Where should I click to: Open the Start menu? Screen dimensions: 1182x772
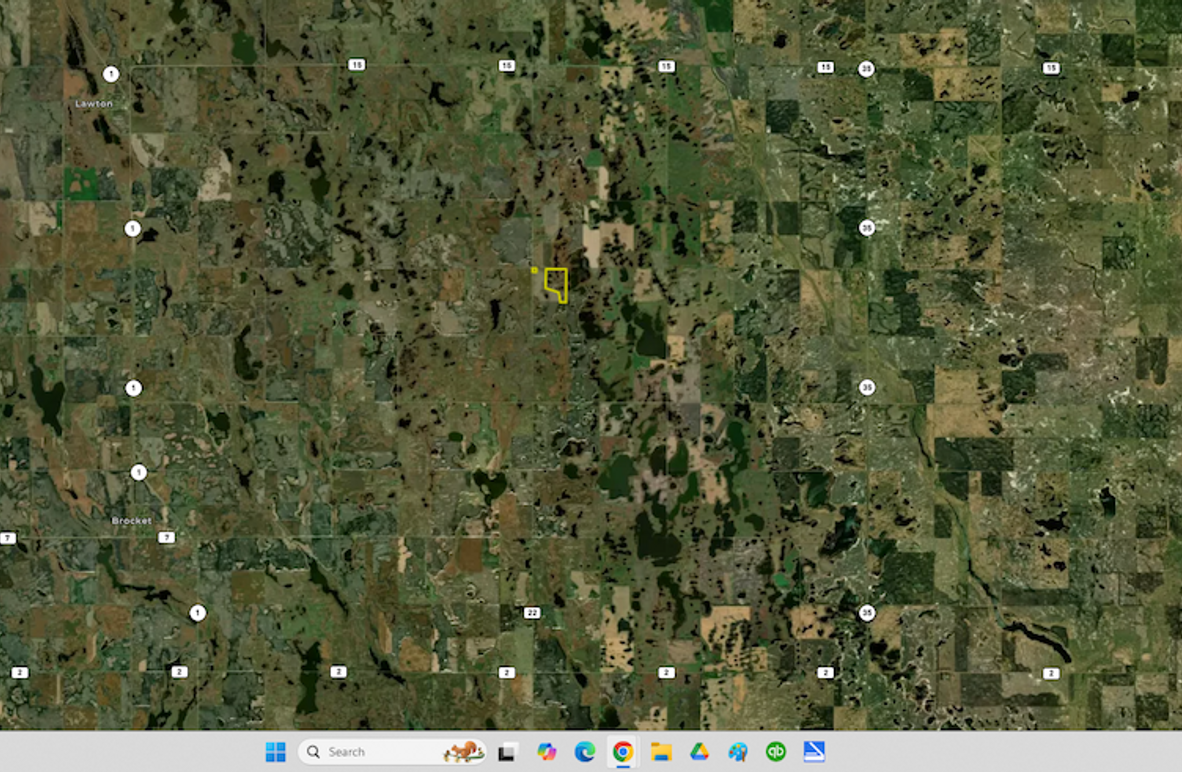[276, 751]
